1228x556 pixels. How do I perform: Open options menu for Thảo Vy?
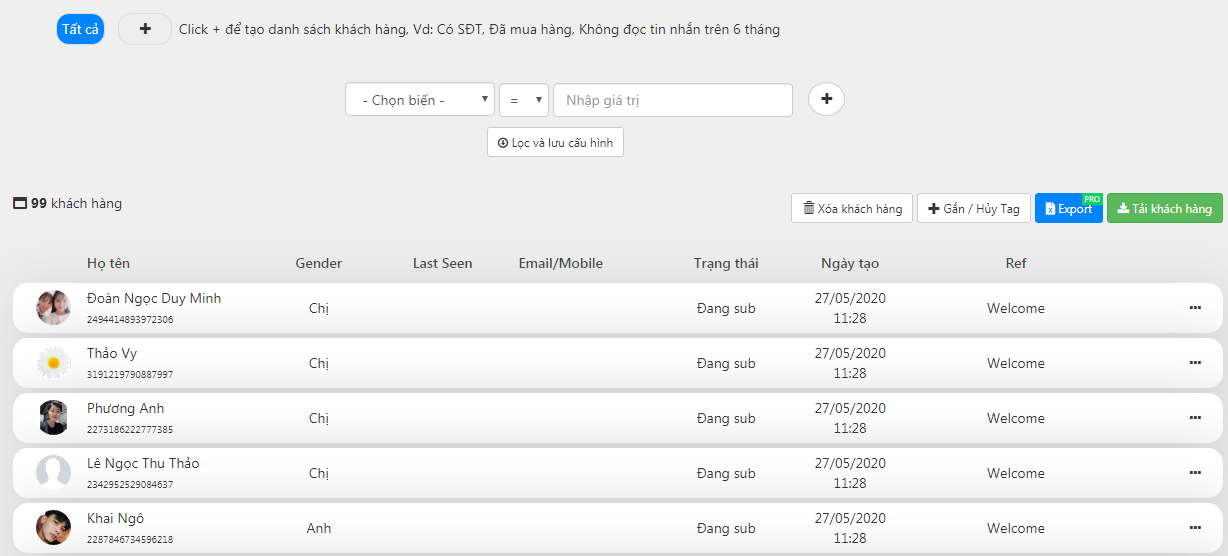click(1195, 363)
